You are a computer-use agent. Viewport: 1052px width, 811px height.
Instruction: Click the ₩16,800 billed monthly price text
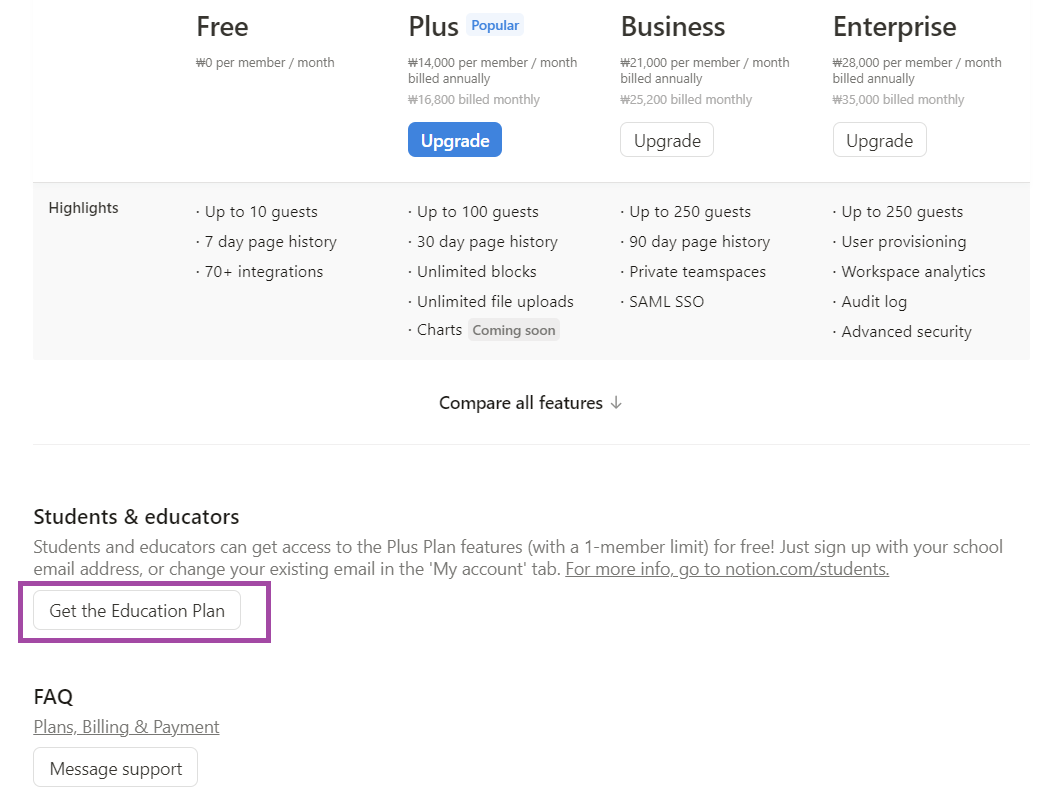click(473, 99)
